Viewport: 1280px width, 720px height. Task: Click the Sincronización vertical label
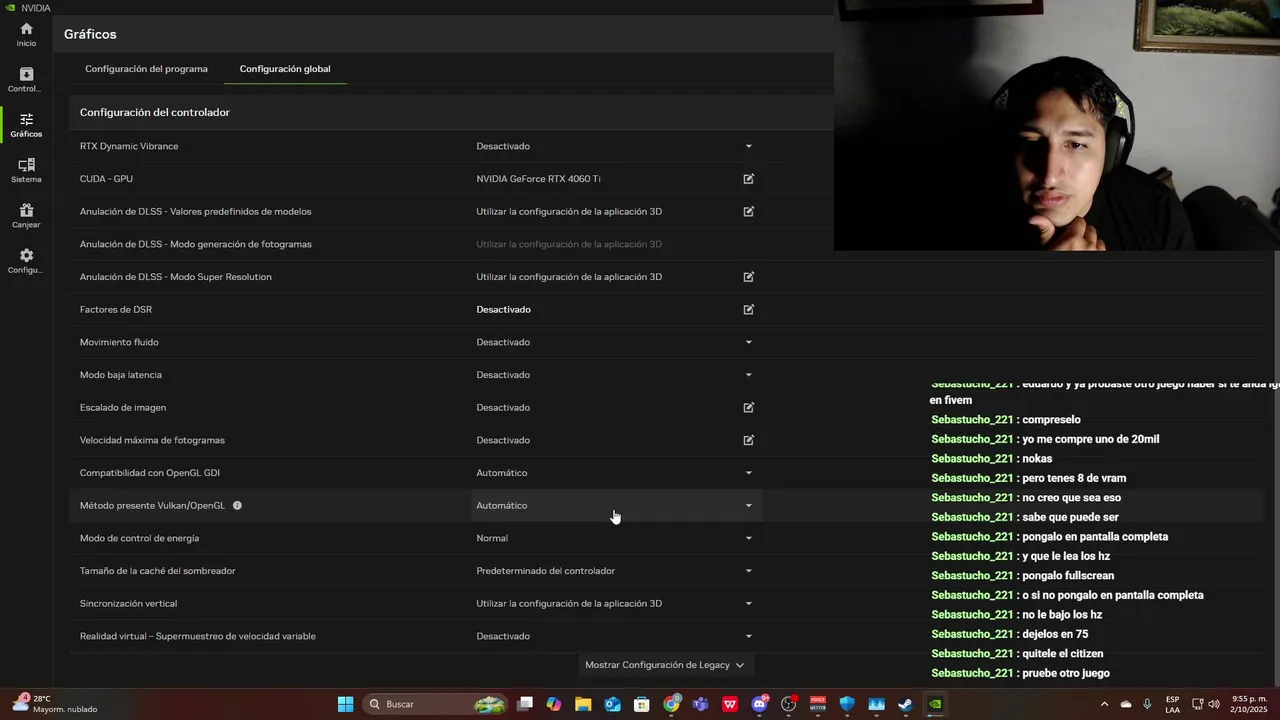[128, 604]
